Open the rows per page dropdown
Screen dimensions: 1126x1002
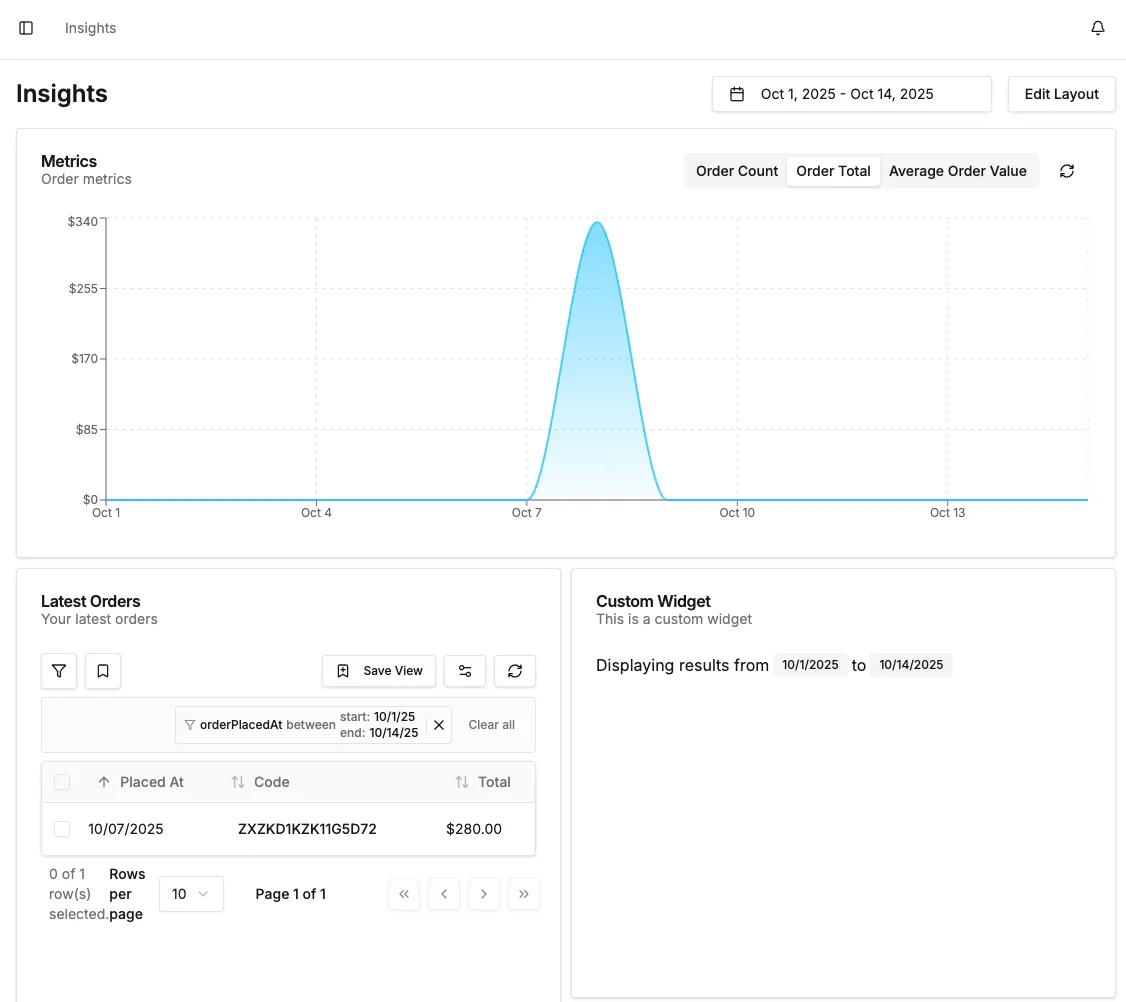coord(191,894)
